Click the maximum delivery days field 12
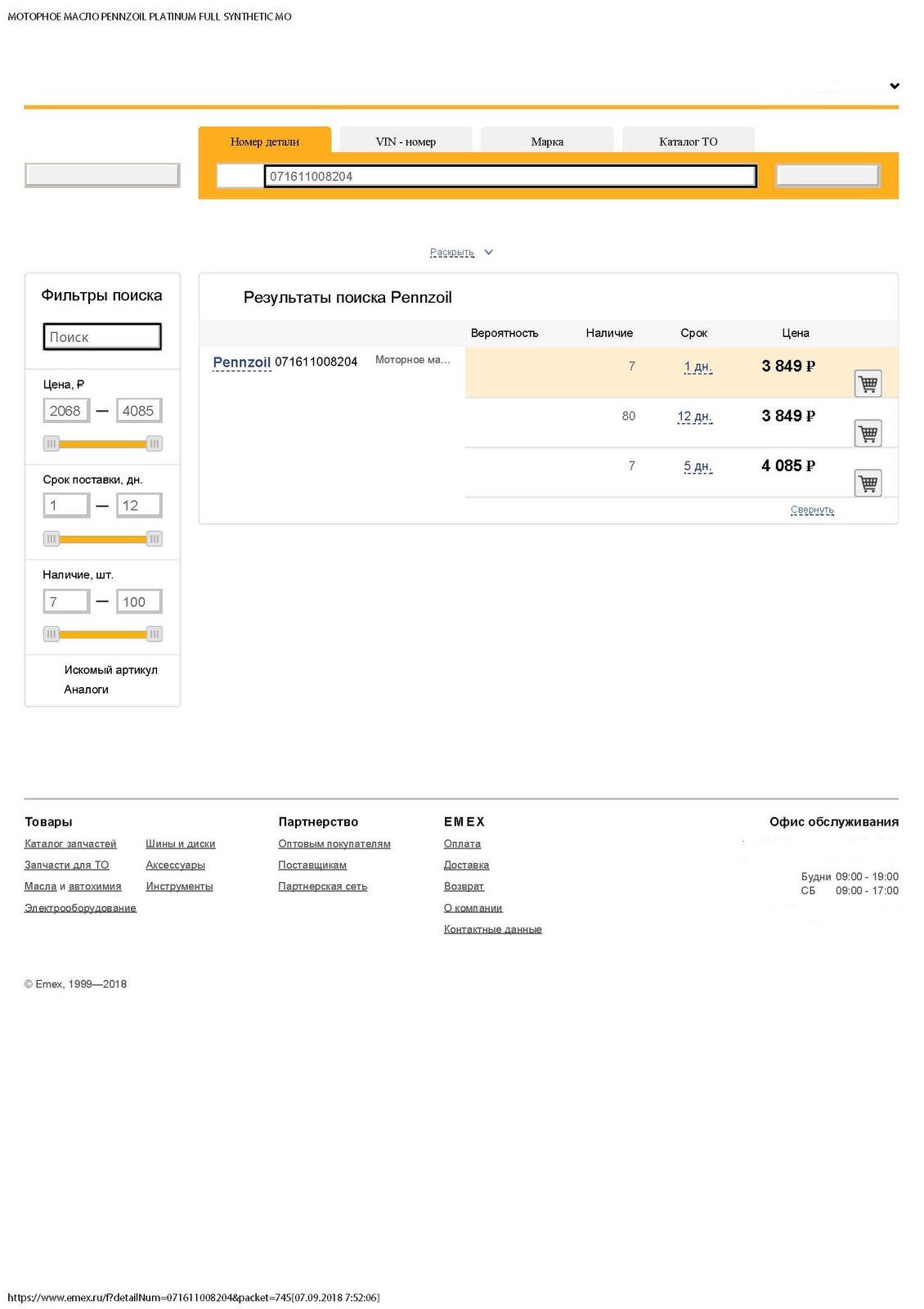This screenshot has height=1309, width=924. pyautogui.click(x=139, y=506)
